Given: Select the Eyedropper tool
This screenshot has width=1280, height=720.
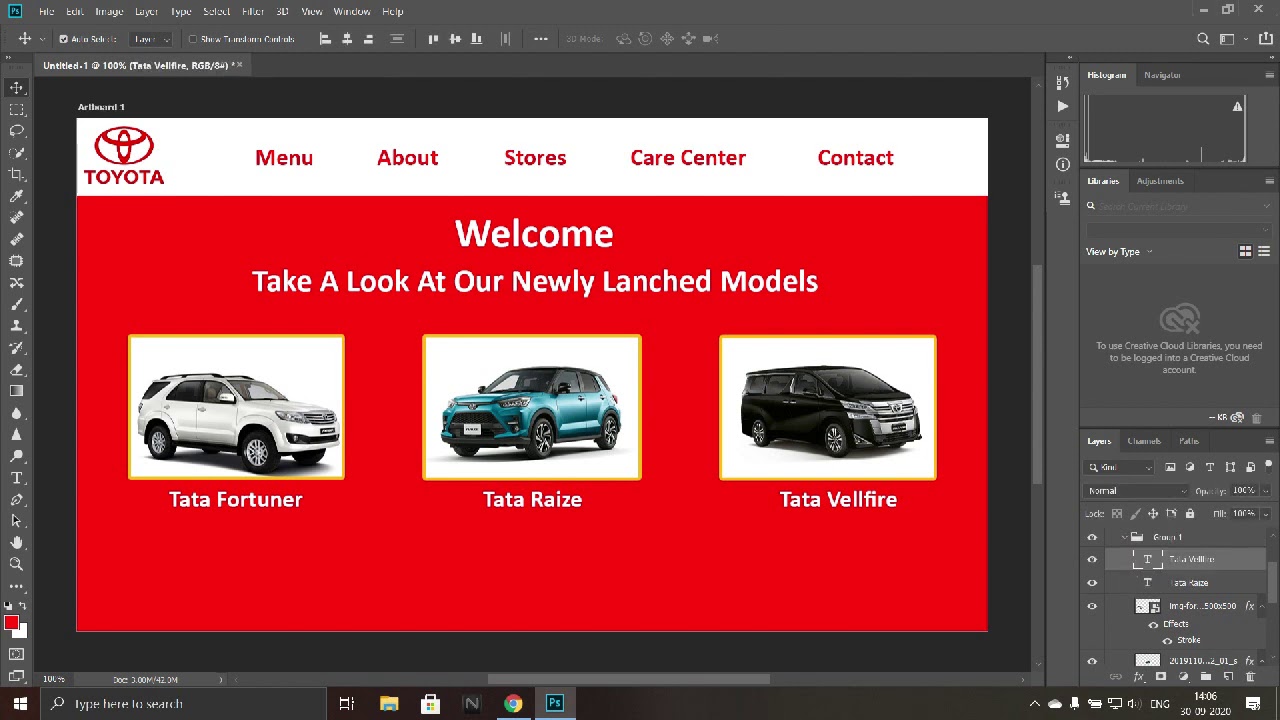Looking at the screenshot, I should click(17, 196).
